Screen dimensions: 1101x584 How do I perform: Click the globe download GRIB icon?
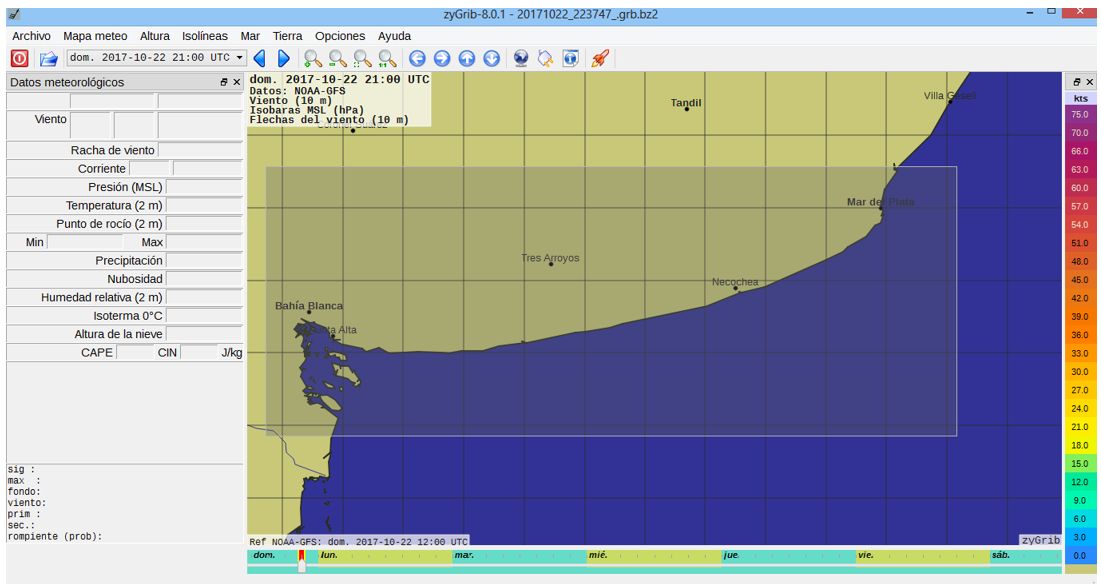521,58
